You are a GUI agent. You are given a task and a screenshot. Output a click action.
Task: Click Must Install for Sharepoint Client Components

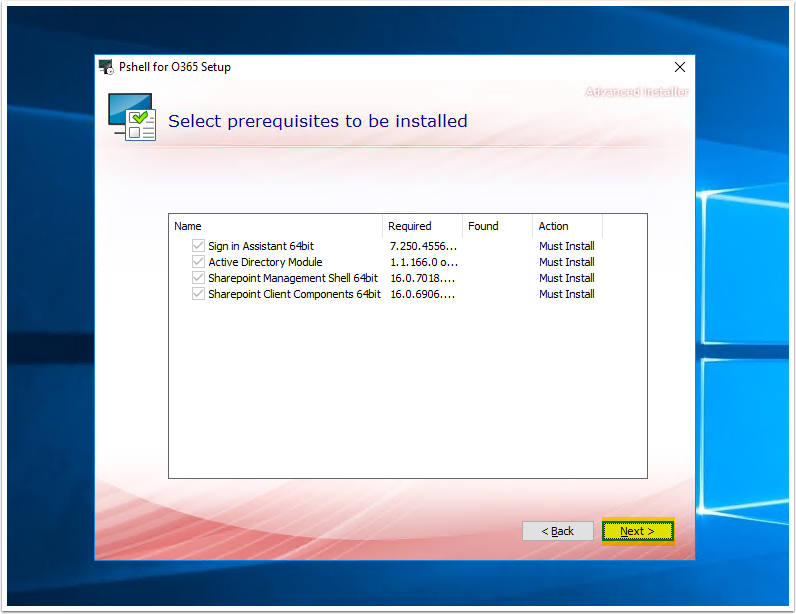point(567,294)
